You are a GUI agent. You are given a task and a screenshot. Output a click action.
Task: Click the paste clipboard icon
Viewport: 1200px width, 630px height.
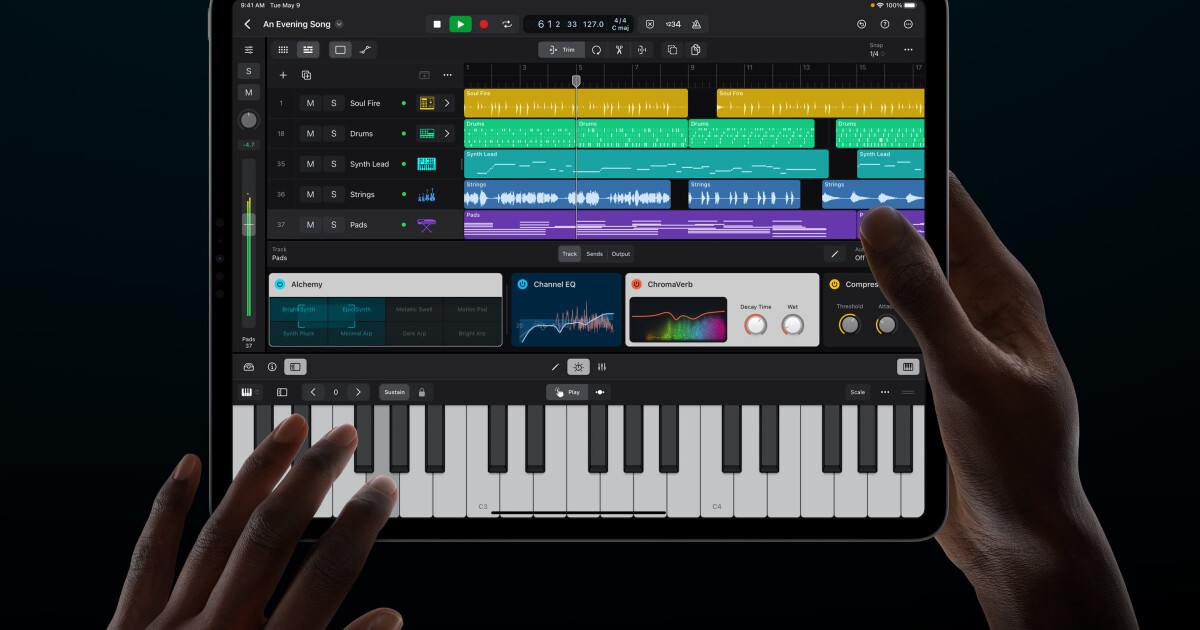click(x=695, y=50)
